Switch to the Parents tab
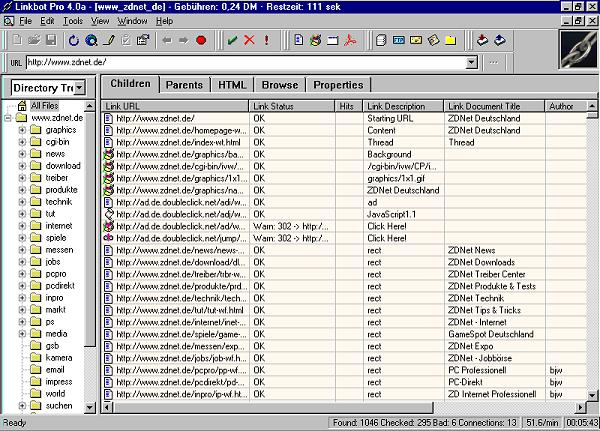The height and width of the screenshot is (431, 600). pyautogui.click(x=184, y=85)
